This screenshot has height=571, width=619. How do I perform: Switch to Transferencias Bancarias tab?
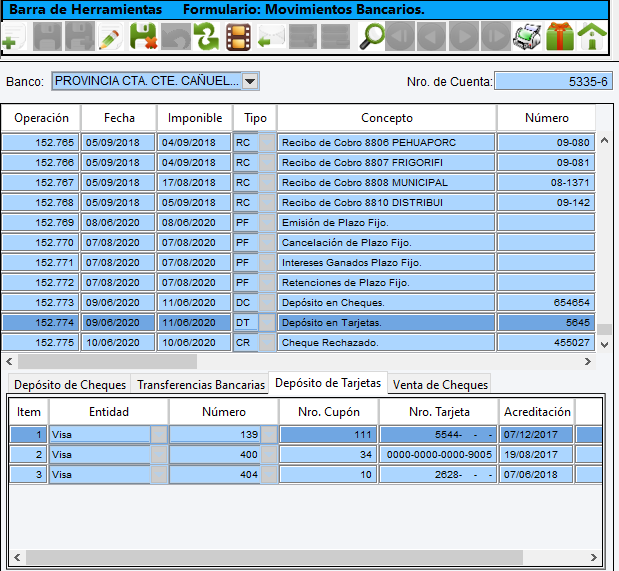(201, 384)
